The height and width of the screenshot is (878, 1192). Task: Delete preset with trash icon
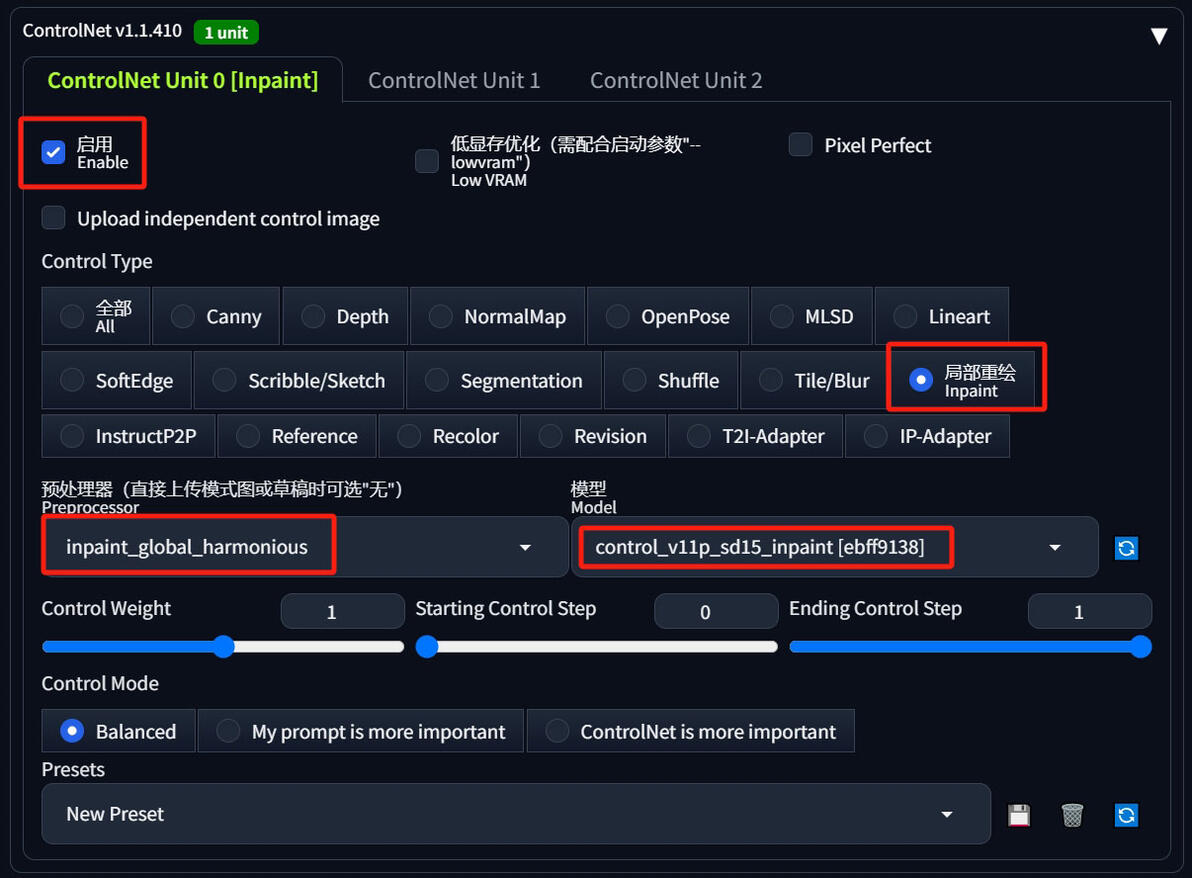click(x=1072, y=815)
